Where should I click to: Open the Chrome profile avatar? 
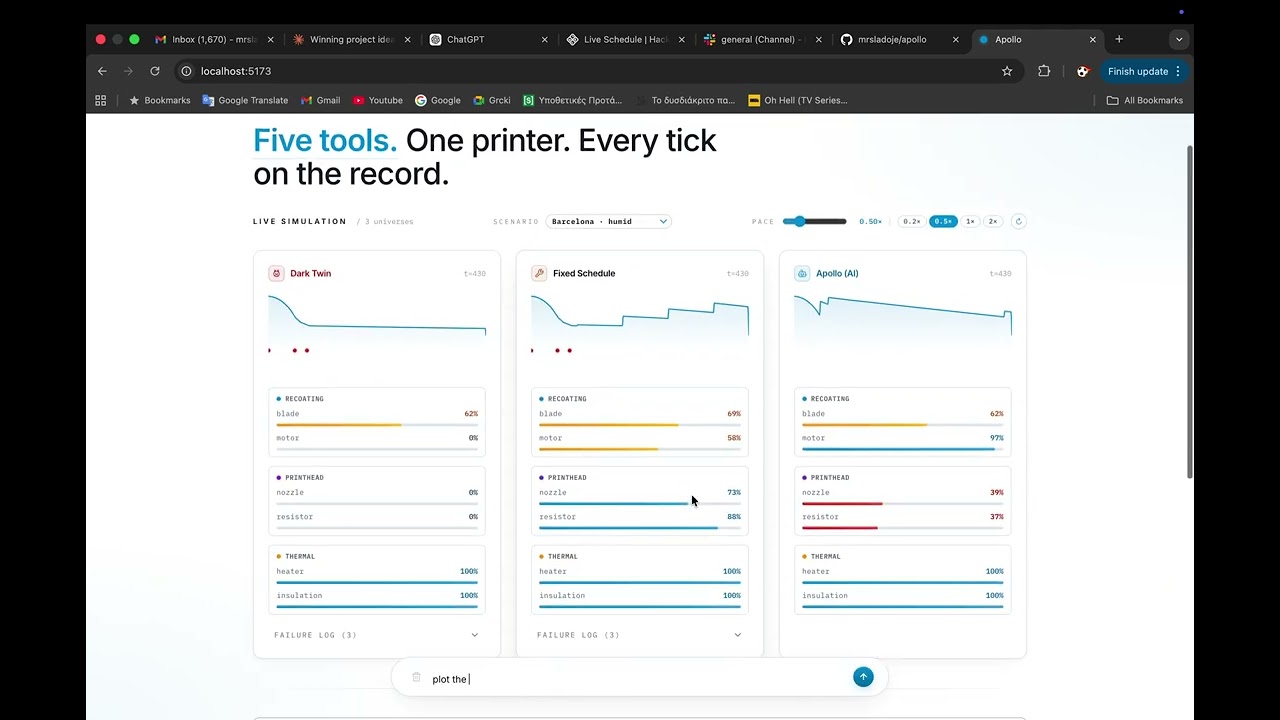click(x=1082, y=71)
